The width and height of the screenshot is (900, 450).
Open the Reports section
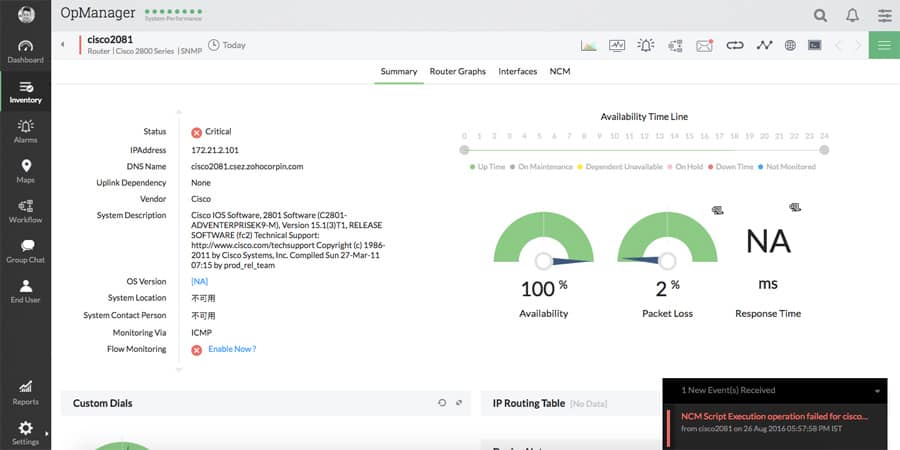[25, 393]
